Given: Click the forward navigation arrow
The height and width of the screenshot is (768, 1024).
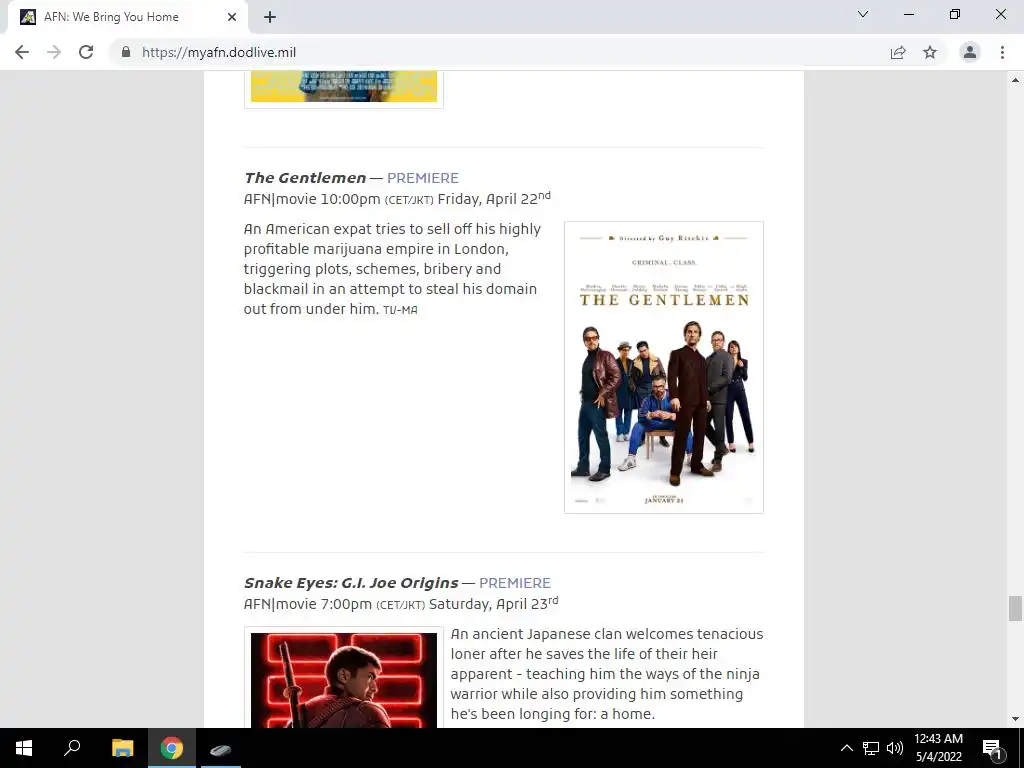Looking at the screenshot, I should click(54, 52).
